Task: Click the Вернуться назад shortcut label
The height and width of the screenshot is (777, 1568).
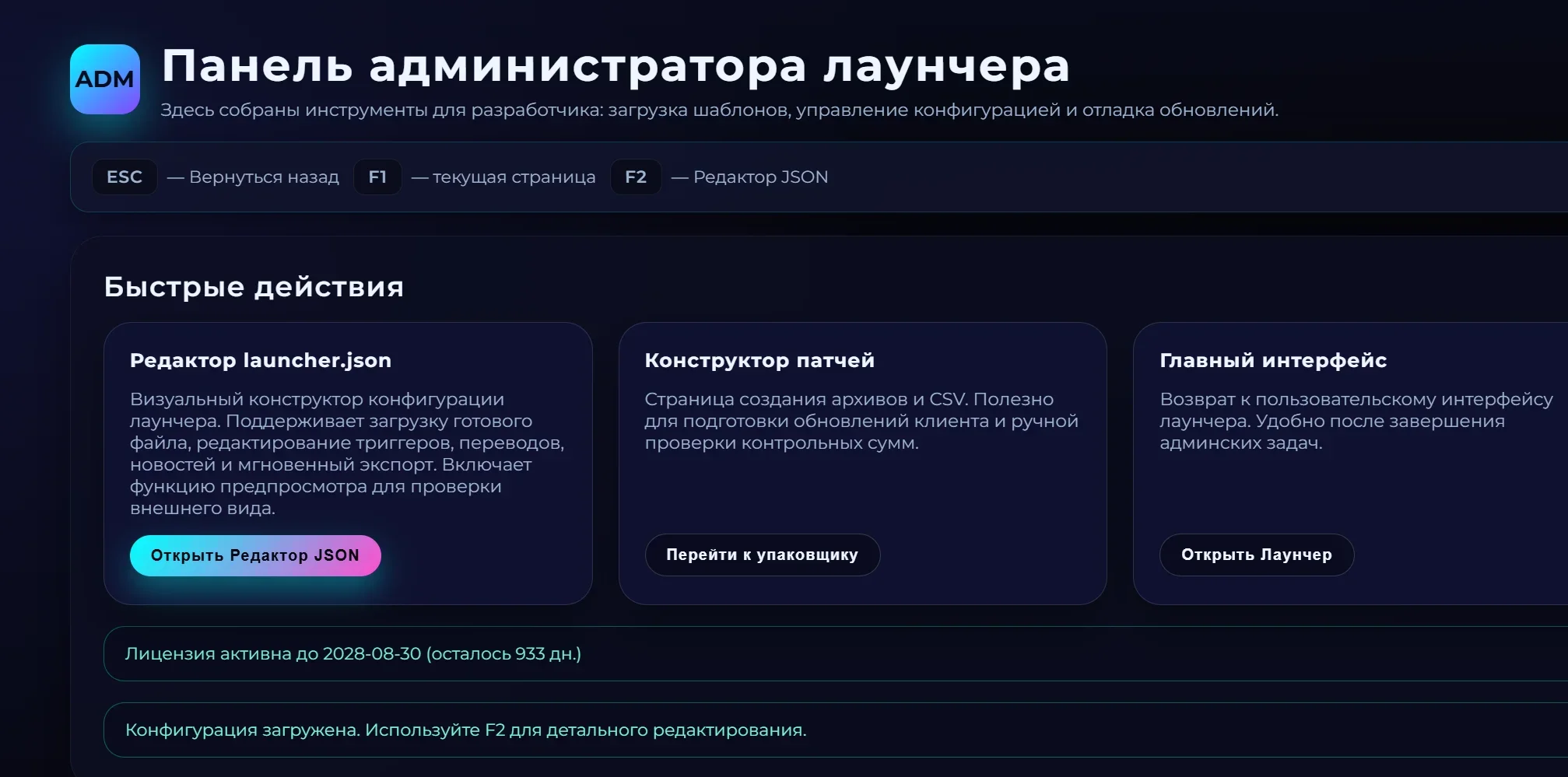Action: [x=254, y=177]
